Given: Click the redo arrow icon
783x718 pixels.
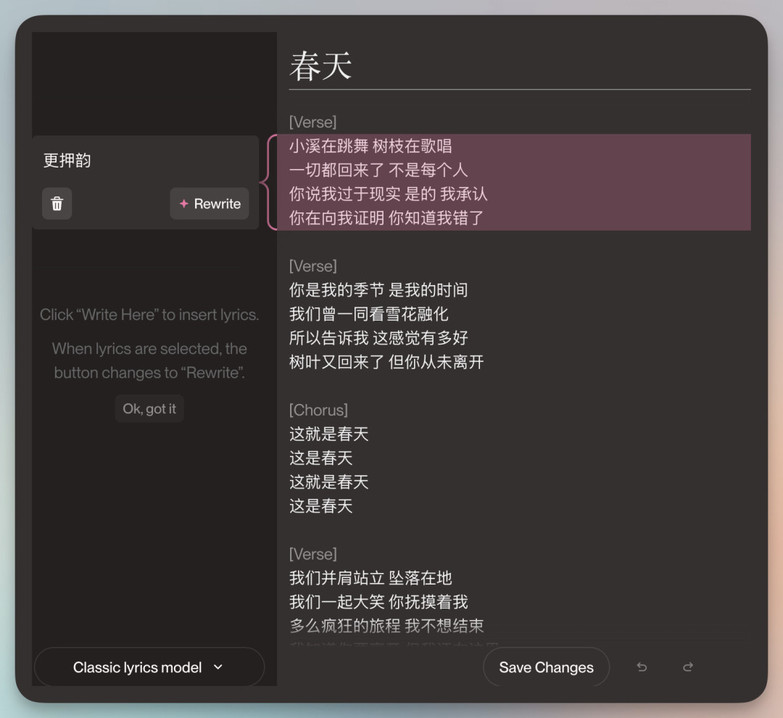Looking at the screenshot, I should click(x=688, y=667).
